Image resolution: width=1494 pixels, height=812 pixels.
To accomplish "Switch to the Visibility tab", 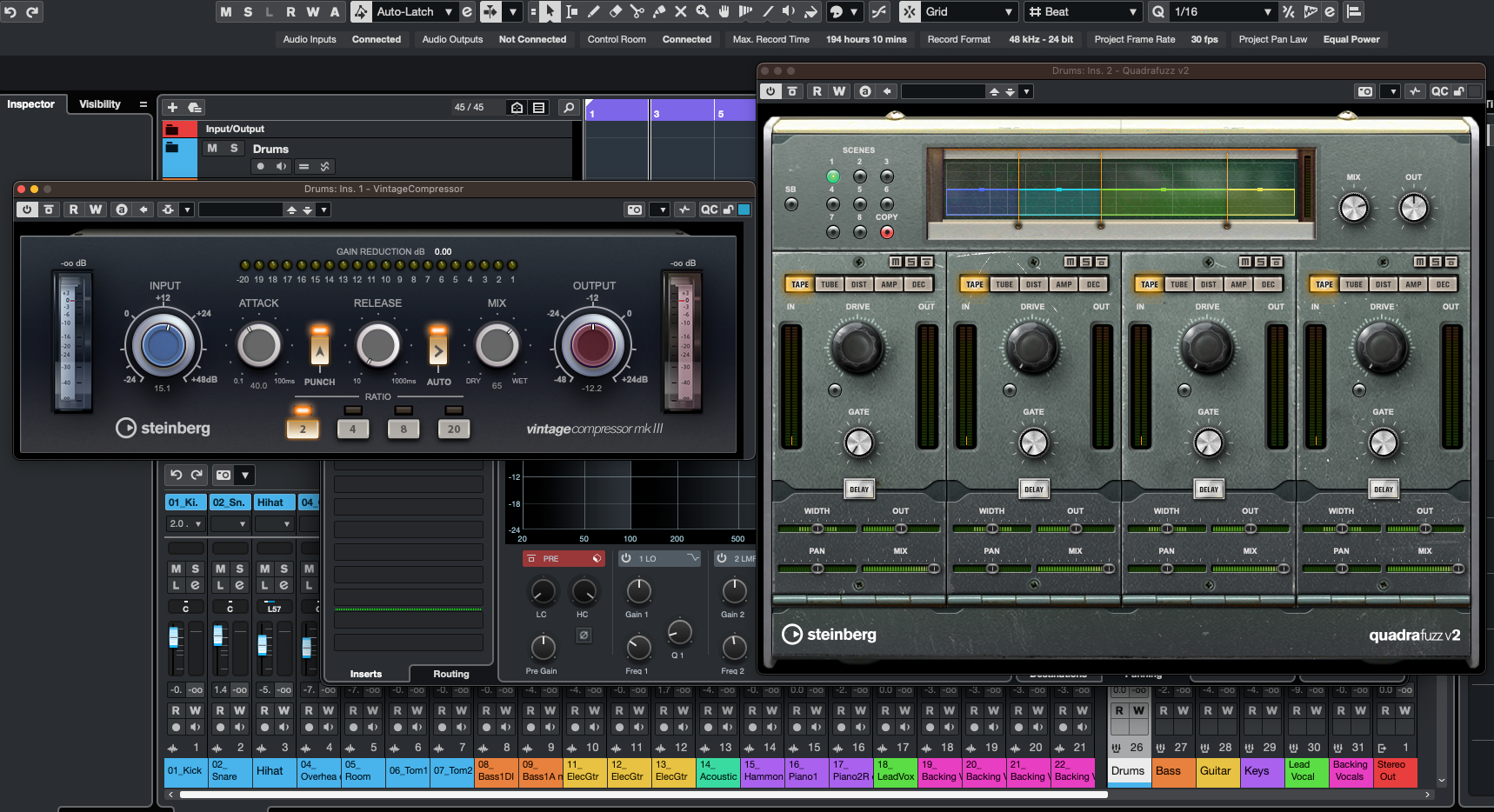I will coord(100,104).
